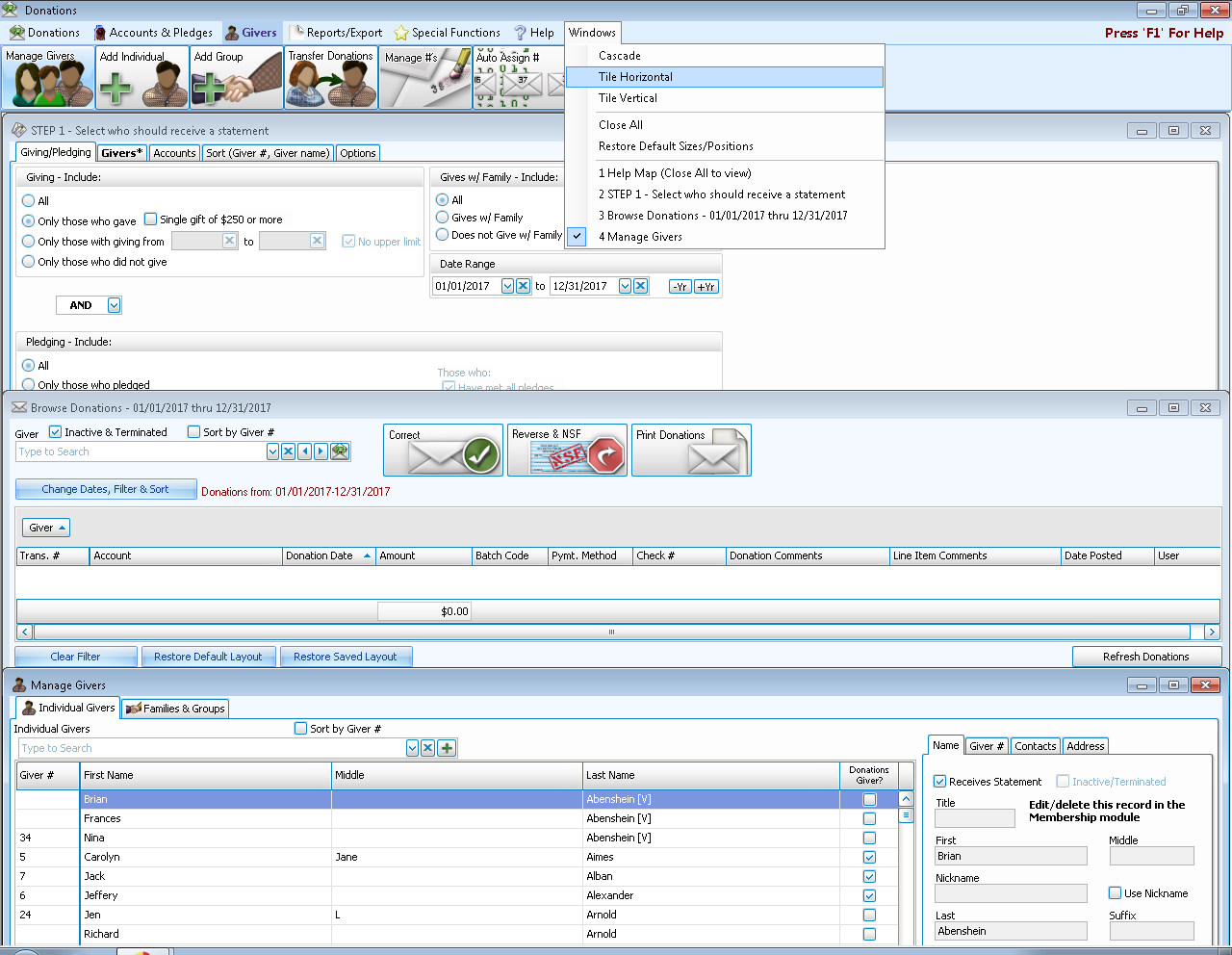Open the Transfer Donations tool
The width and height of the screenshot is (1232, 955).
click(x=330, y=78)
